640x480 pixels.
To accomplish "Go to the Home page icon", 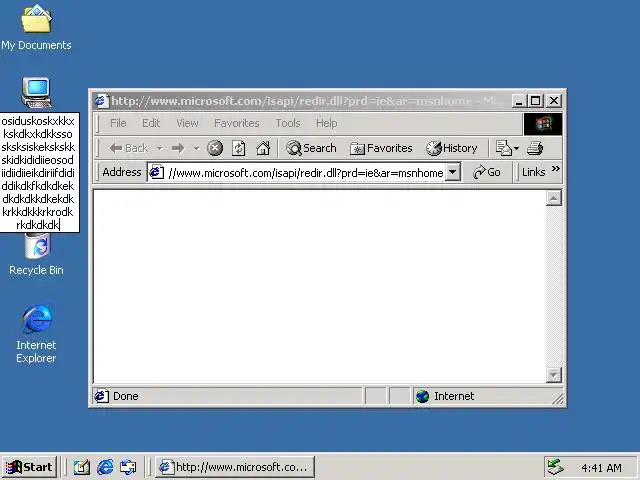I will [263, 148].
